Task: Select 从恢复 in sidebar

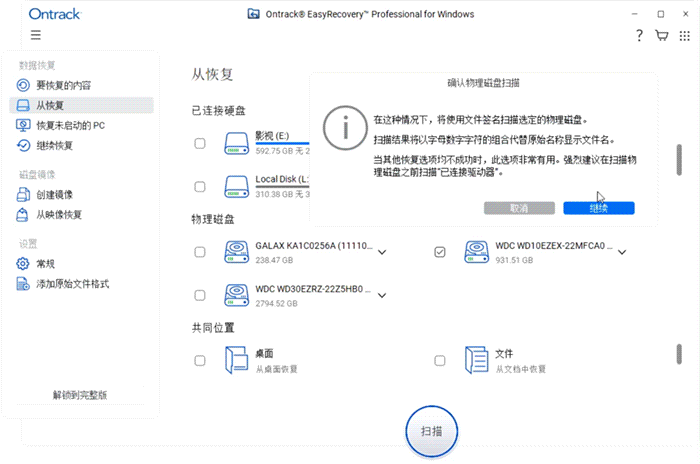Action: [x=81, y=105]
